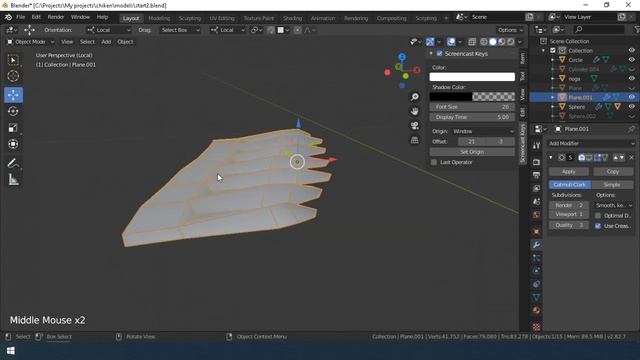Viewport: 640px width, 360px height.
Task: Hide the noga object via eye icon
Action: pos(632,78)
